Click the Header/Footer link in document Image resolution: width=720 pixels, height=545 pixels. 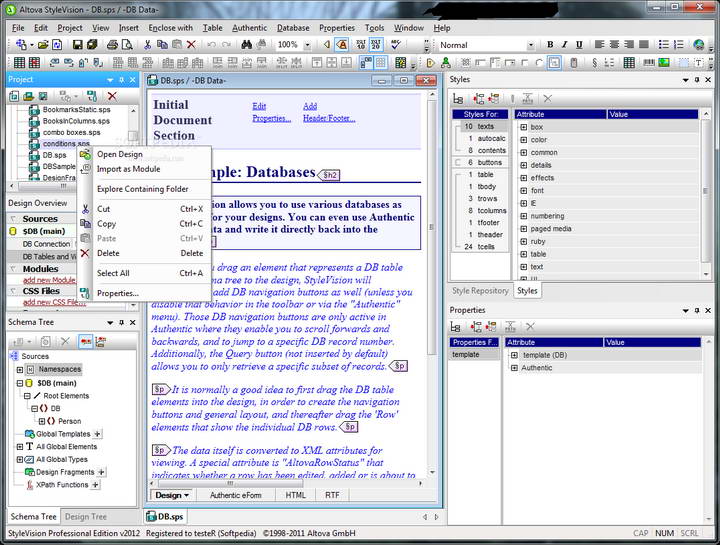(x=330, y=118)
